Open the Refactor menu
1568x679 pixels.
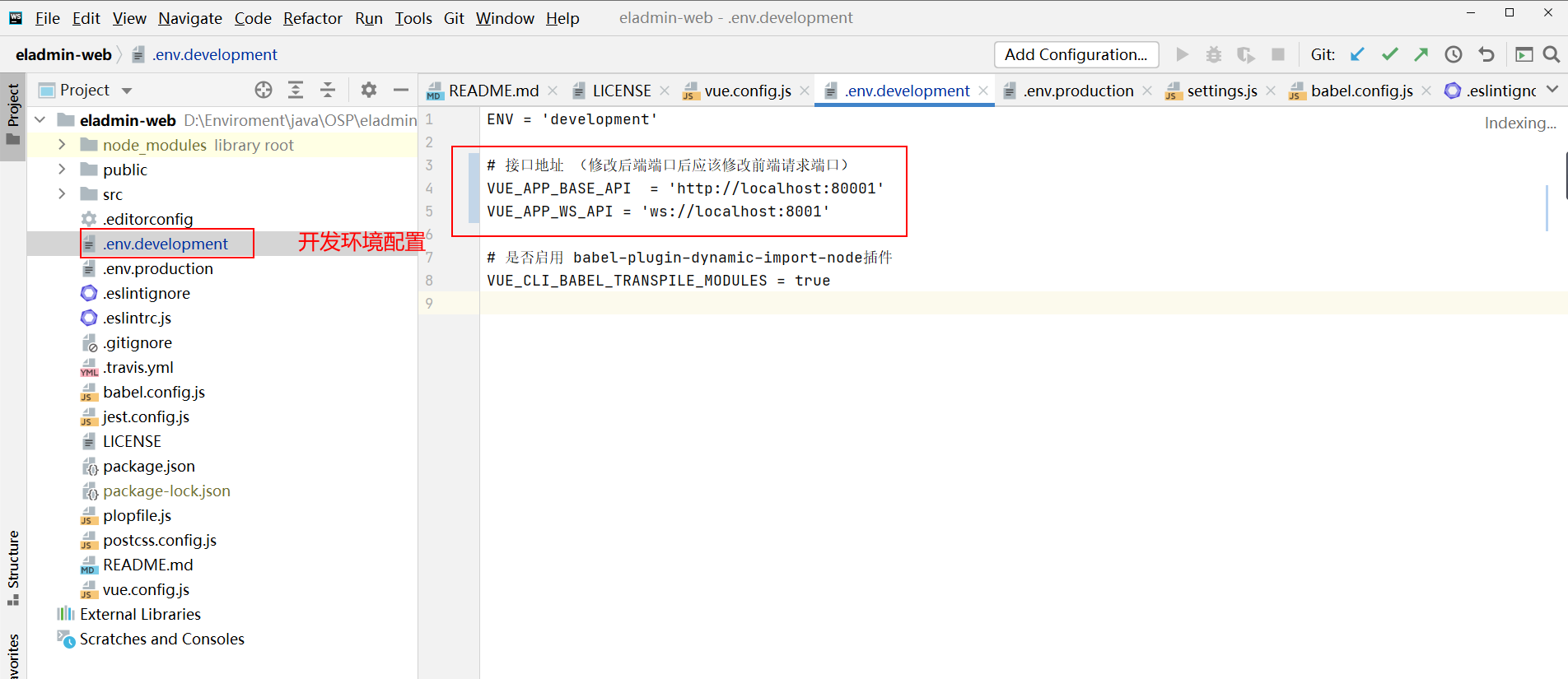312,18
